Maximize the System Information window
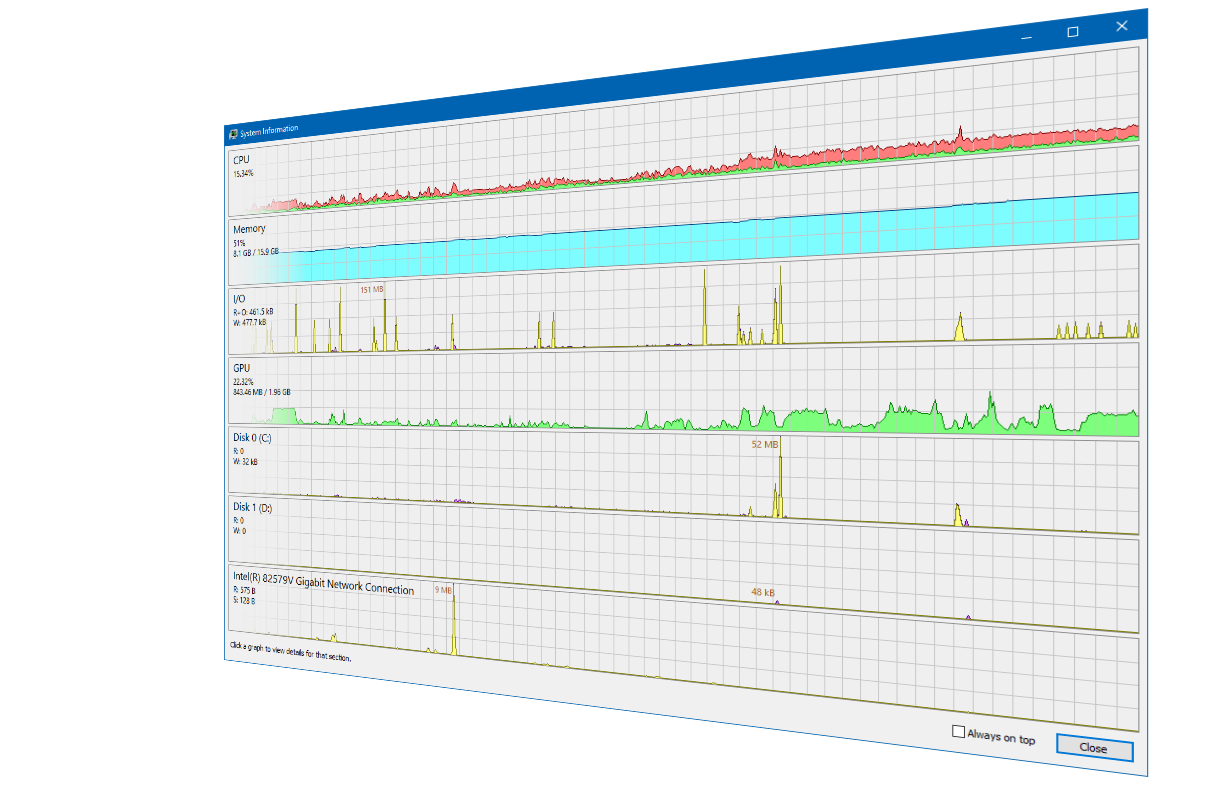The image size is (1206, 785). coord(1073,32)
